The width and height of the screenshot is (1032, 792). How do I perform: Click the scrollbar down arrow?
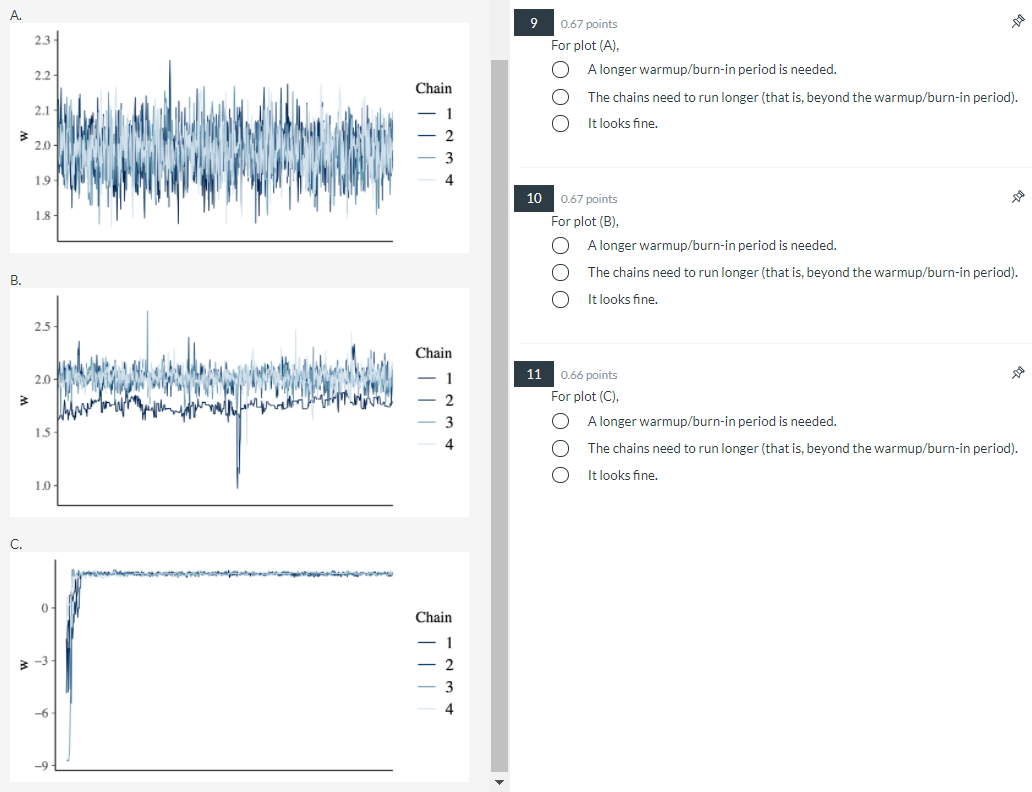[499, 781]
